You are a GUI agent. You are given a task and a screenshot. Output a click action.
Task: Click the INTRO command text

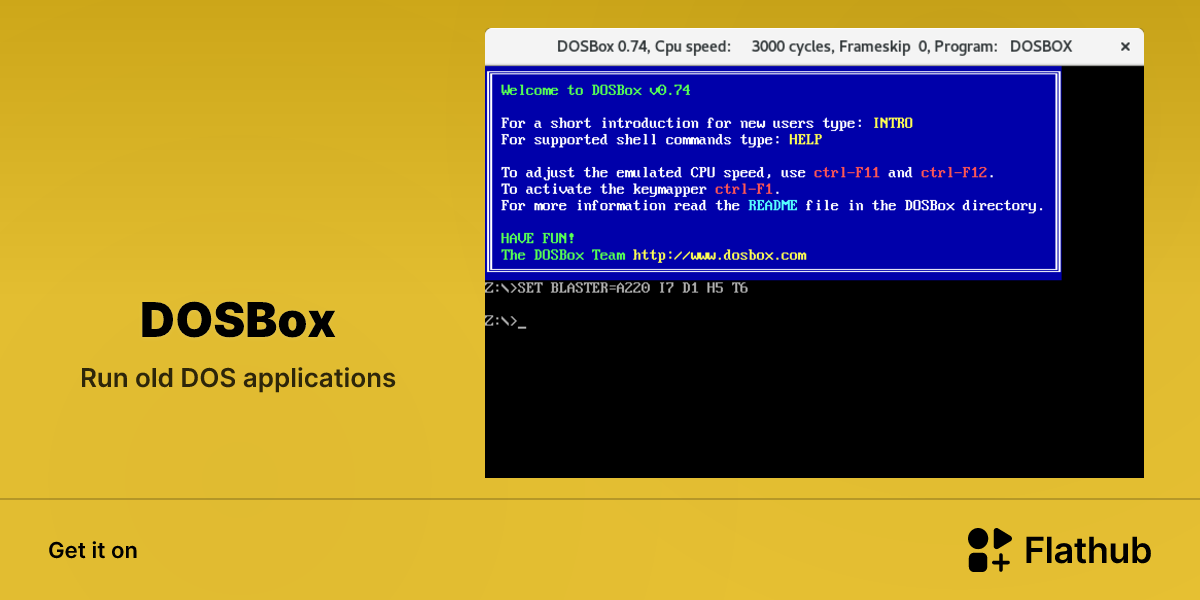point(893,123)
